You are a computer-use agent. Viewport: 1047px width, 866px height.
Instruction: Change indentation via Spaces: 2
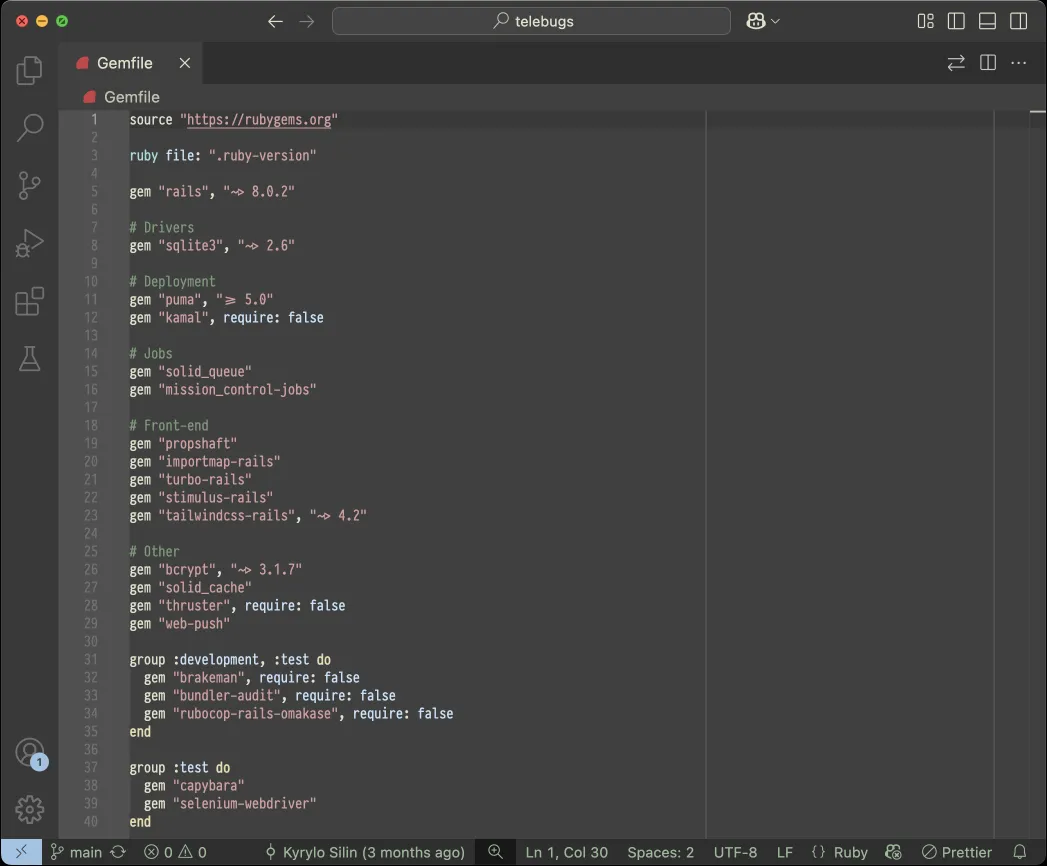[660, 852]
